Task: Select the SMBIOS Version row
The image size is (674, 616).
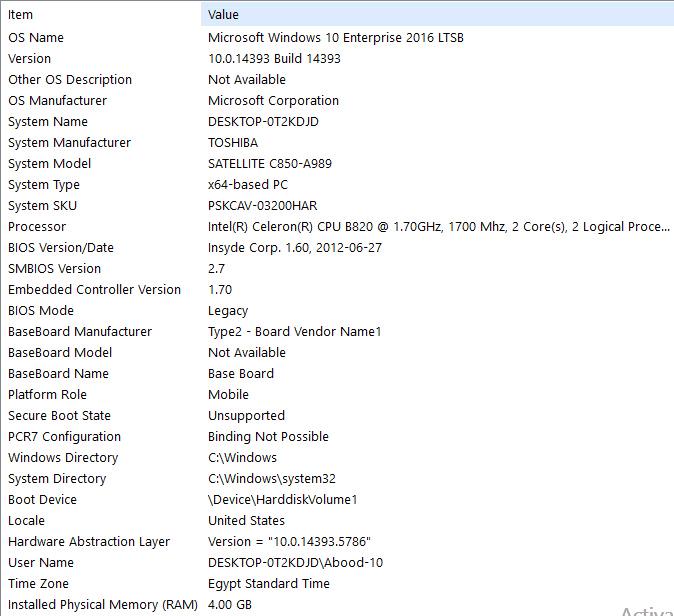Action: click(x=54, y=269)
